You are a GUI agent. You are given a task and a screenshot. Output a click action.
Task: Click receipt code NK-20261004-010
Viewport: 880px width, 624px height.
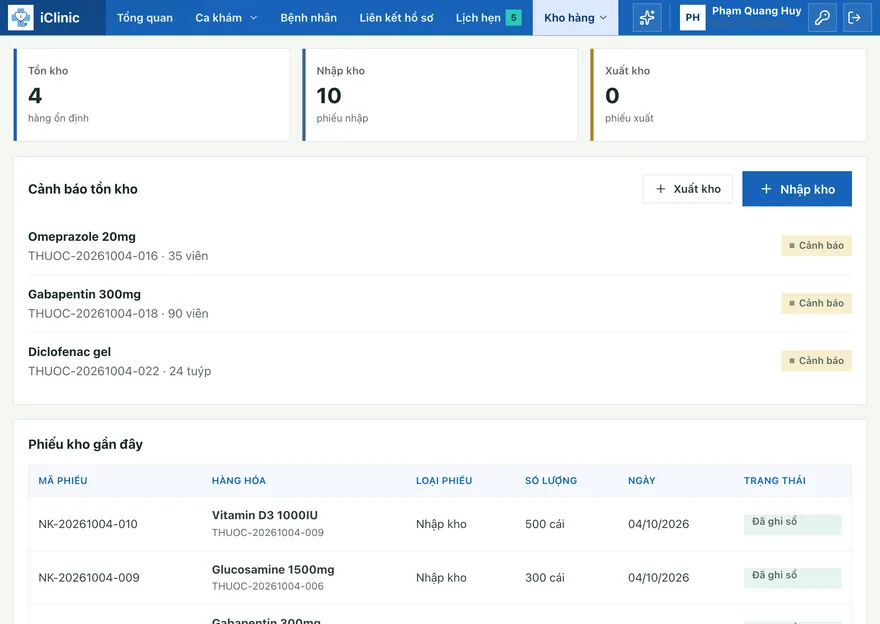[88, 524]
